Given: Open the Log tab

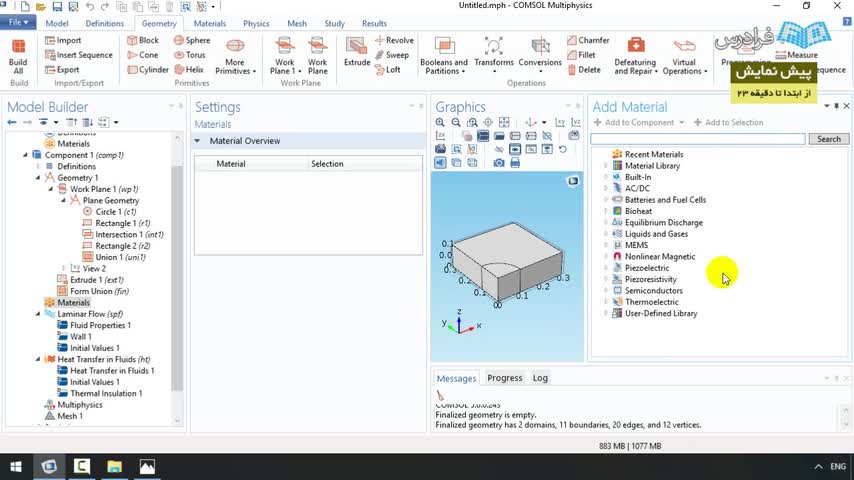Looking at the screenshot, I should (x=540, y=378).
